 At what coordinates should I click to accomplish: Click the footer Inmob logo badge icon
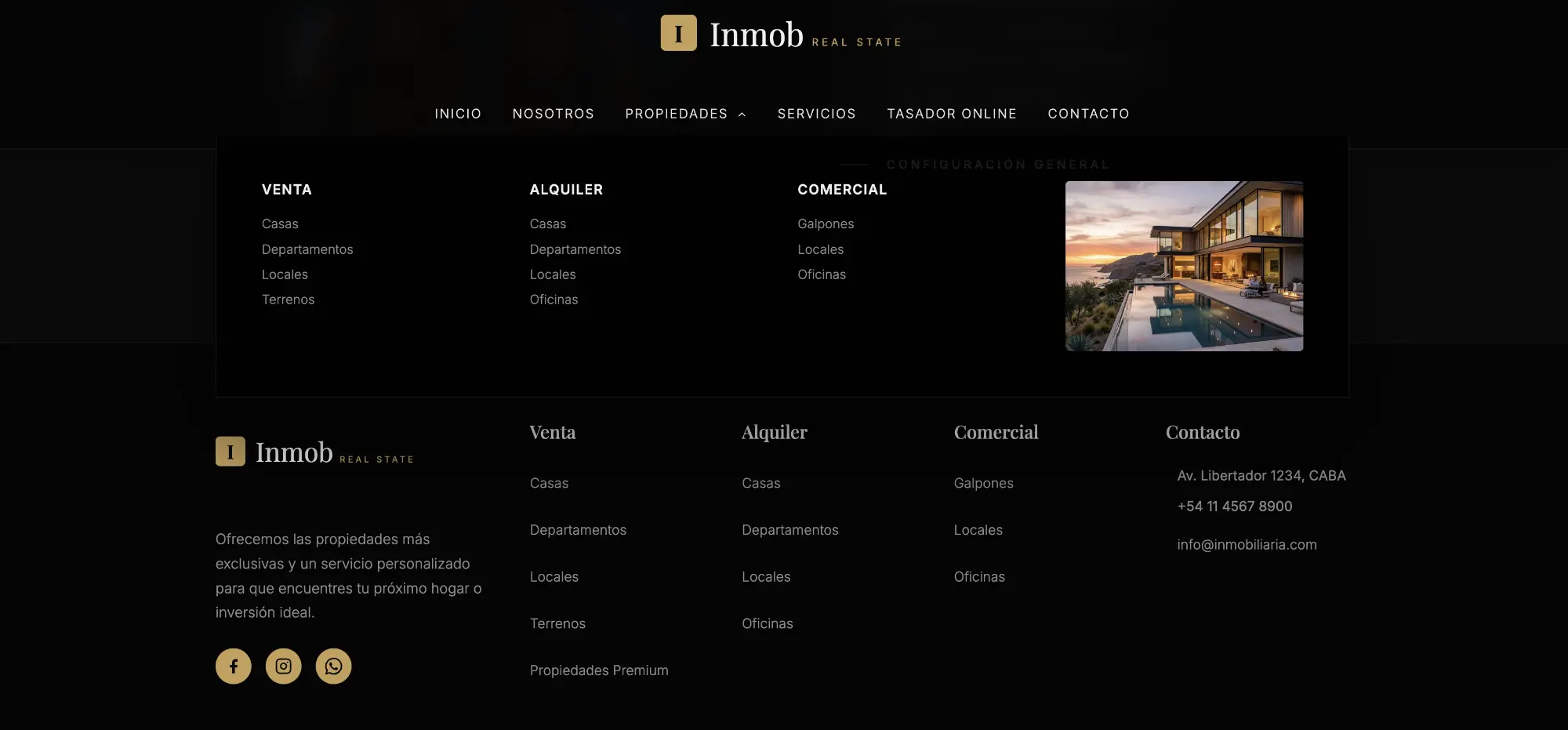230,452
